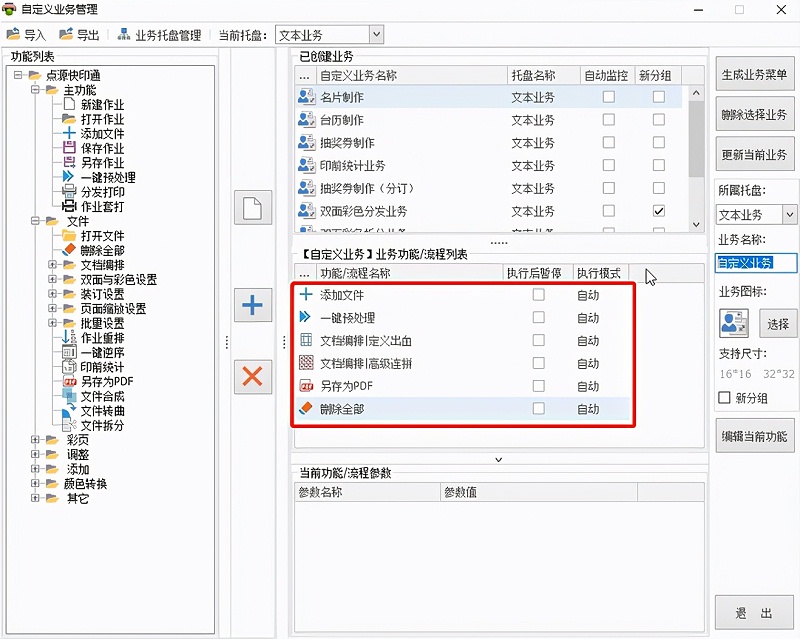Toggle 自动监控 checkbox for 名片制作
Viewport: 800px width, 639px height.
click(609, 97)
